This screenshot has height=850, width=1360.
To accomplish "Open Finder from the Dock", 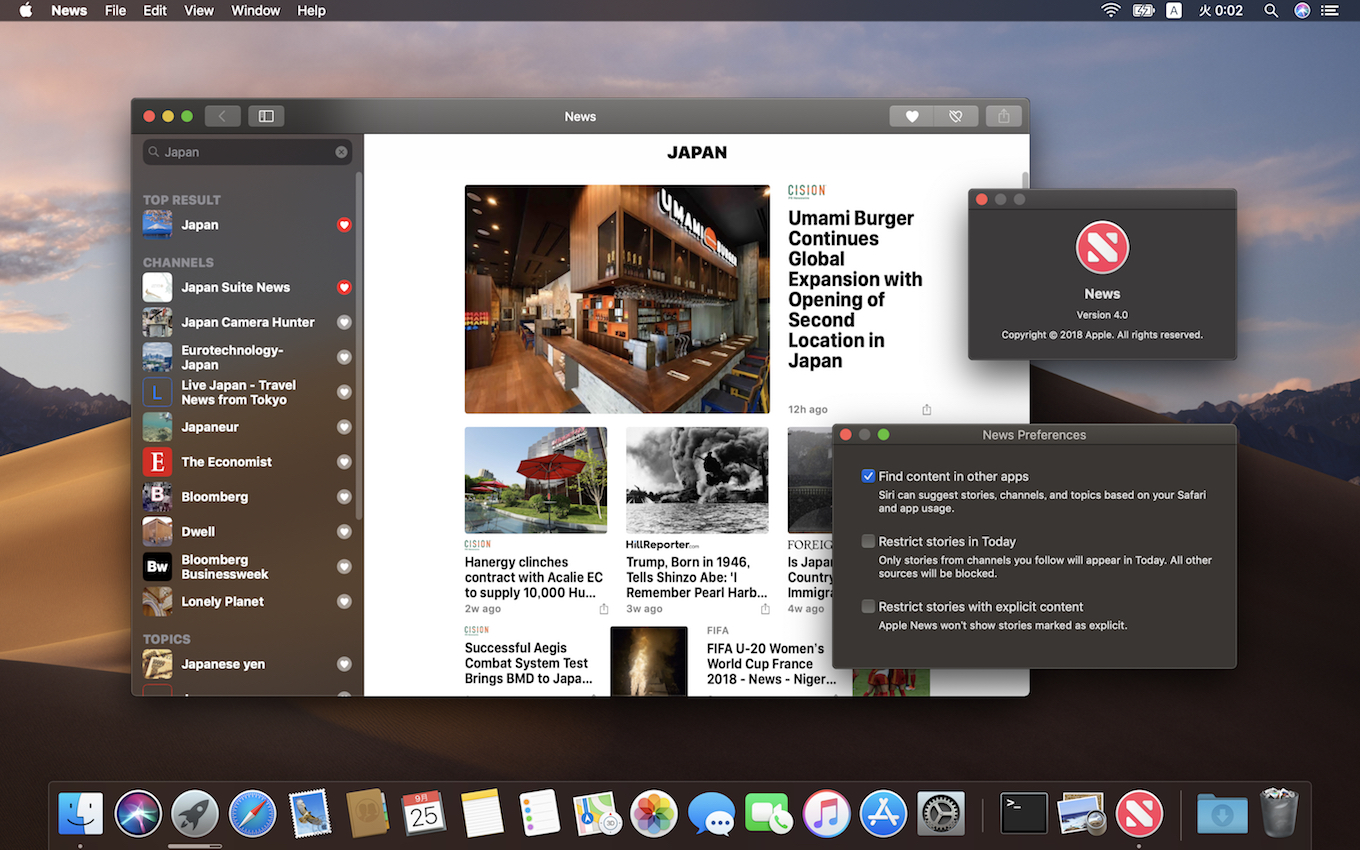I will tap(80, 814).
